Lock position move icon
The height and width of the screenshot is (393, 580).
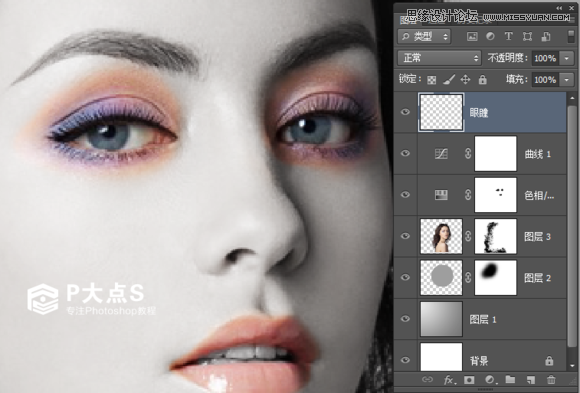click(x=465, y=79)
